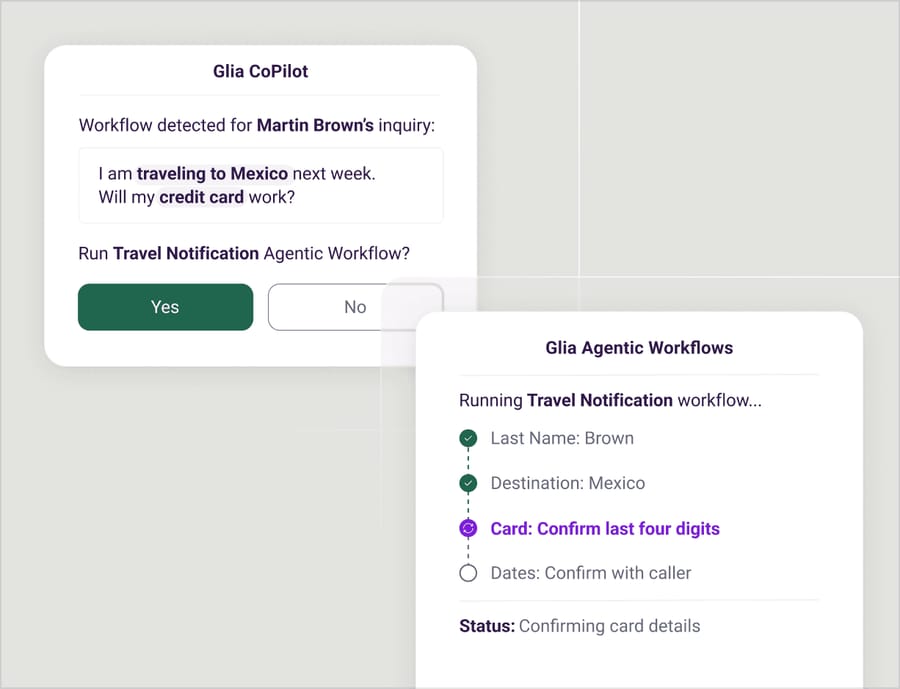Click the green Yes button
The width and height of the screenshot is (900, 689).
click(165, 307)
